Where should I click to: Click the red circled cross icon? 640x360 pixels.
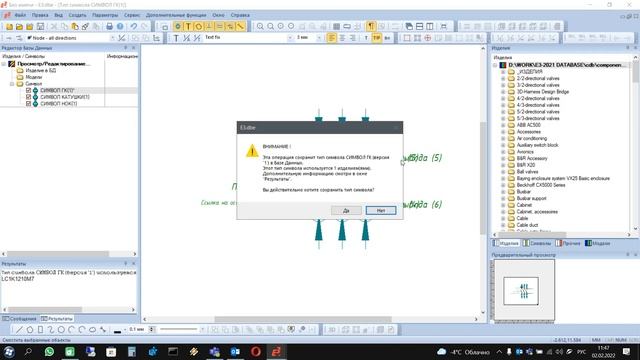pos(427,38)
